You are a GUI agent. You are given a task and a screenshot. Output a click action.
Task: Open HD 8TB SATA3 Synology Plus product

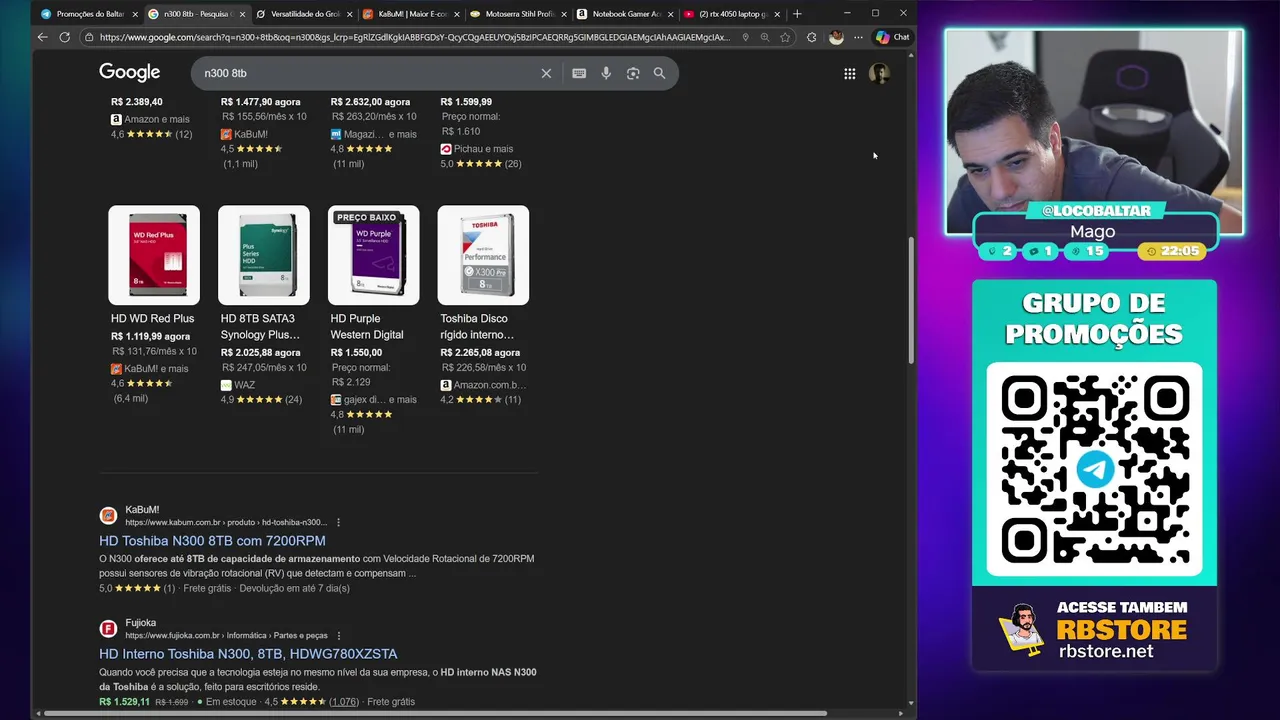[x=260, y=327]
